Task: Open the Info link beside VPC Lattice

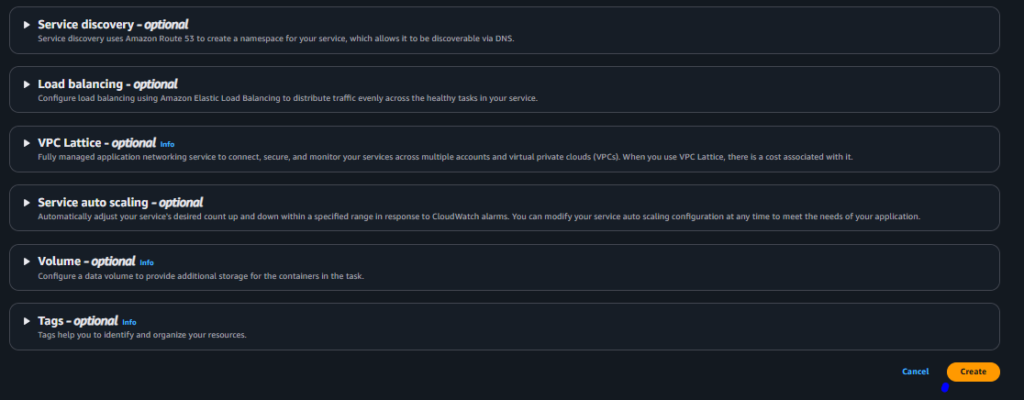Action: pyautogui.click(x=167, y=144)
